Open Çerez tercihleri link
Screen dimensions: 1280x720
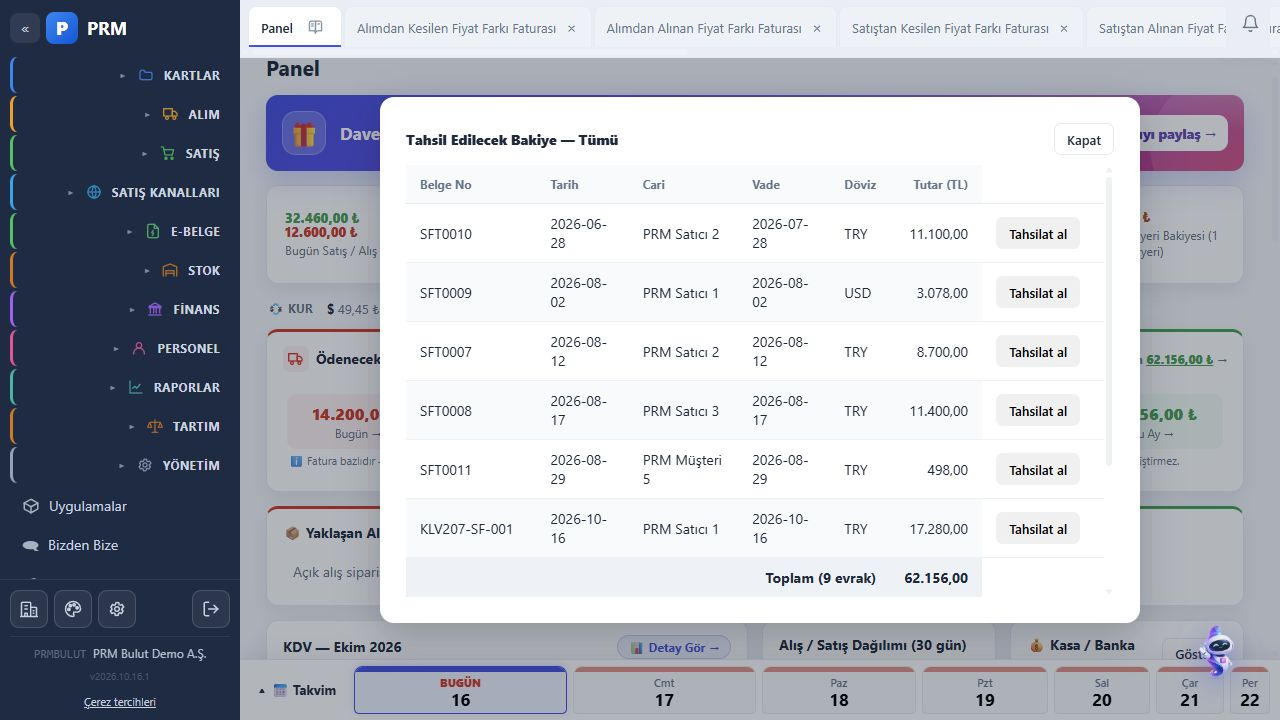click(x=120, y=702)
